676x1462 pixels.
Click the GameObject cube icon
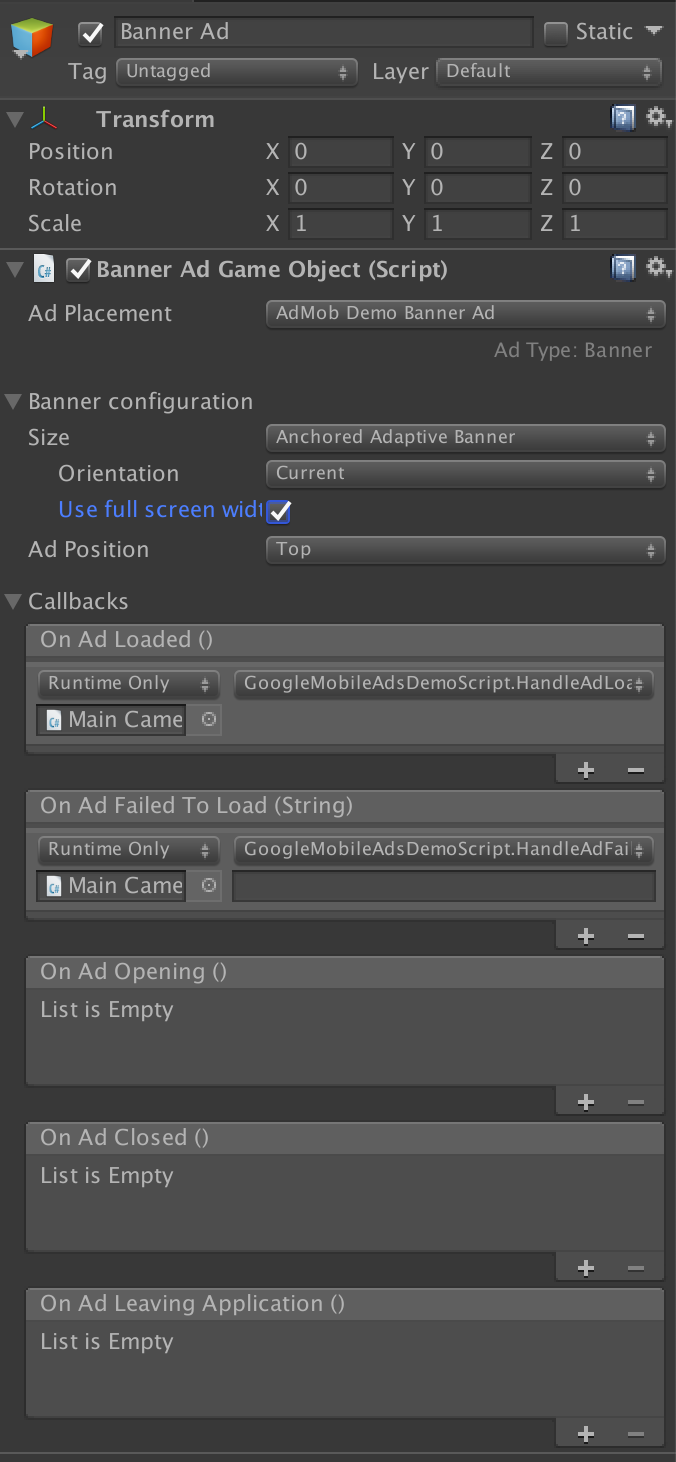[x=31, y=40]
